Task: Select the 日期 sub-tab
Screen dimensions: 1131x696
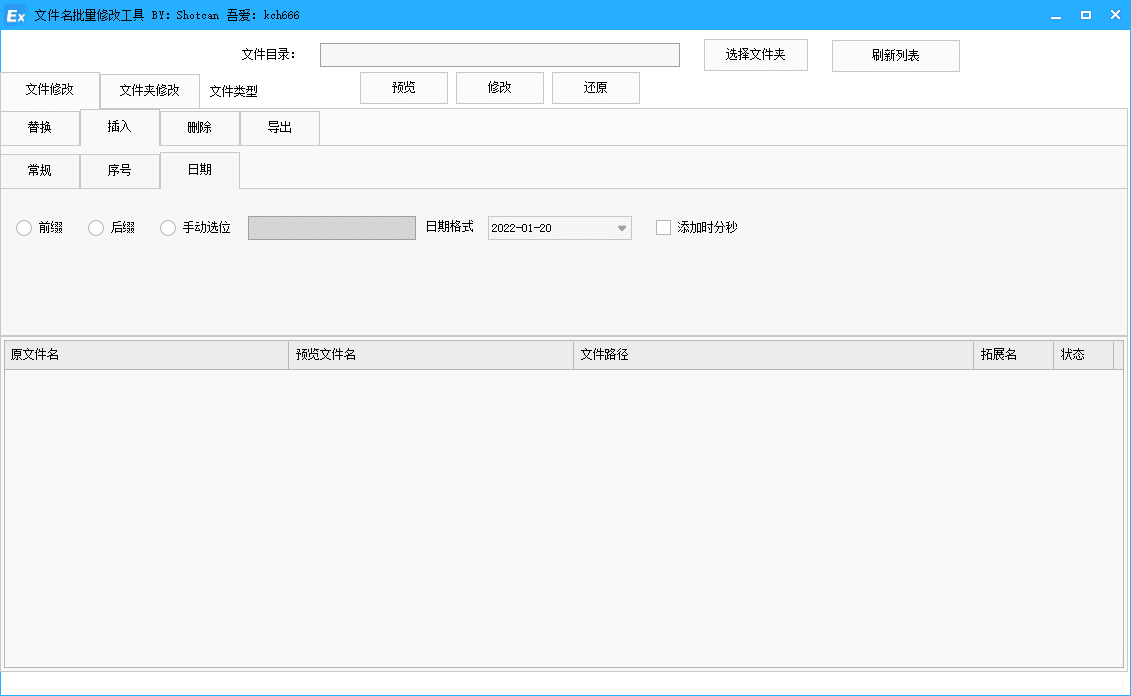Action: (200, 170)
